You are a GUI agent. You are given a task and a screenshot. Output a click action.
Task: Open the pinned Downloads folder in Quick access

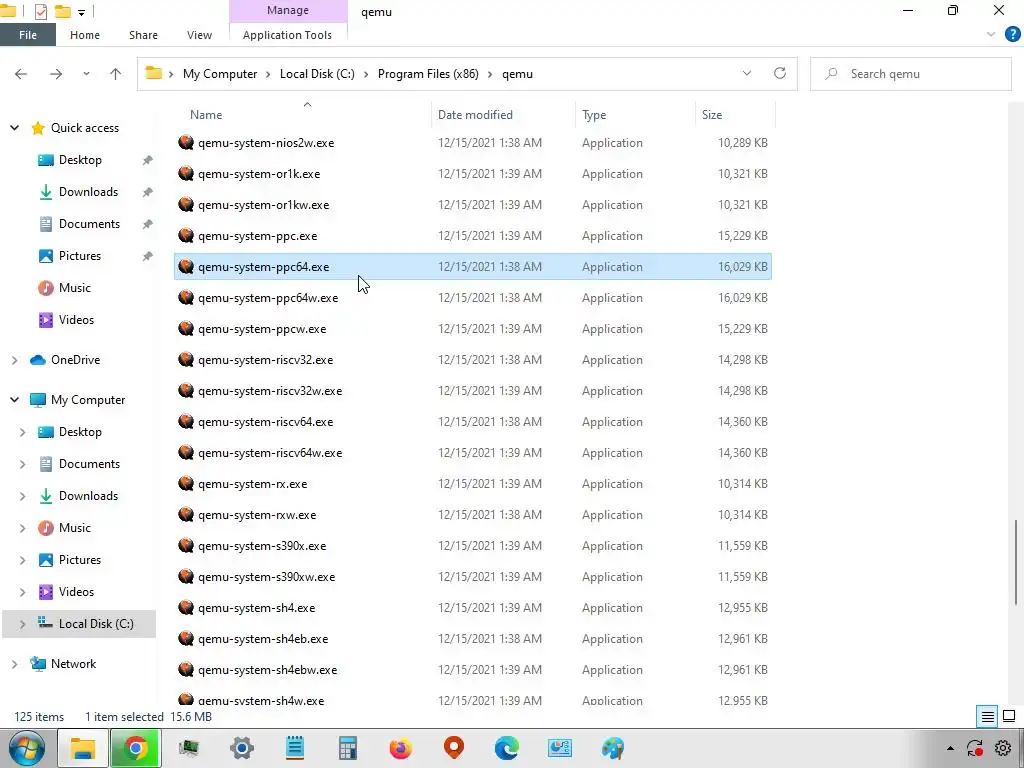(88, 192)
